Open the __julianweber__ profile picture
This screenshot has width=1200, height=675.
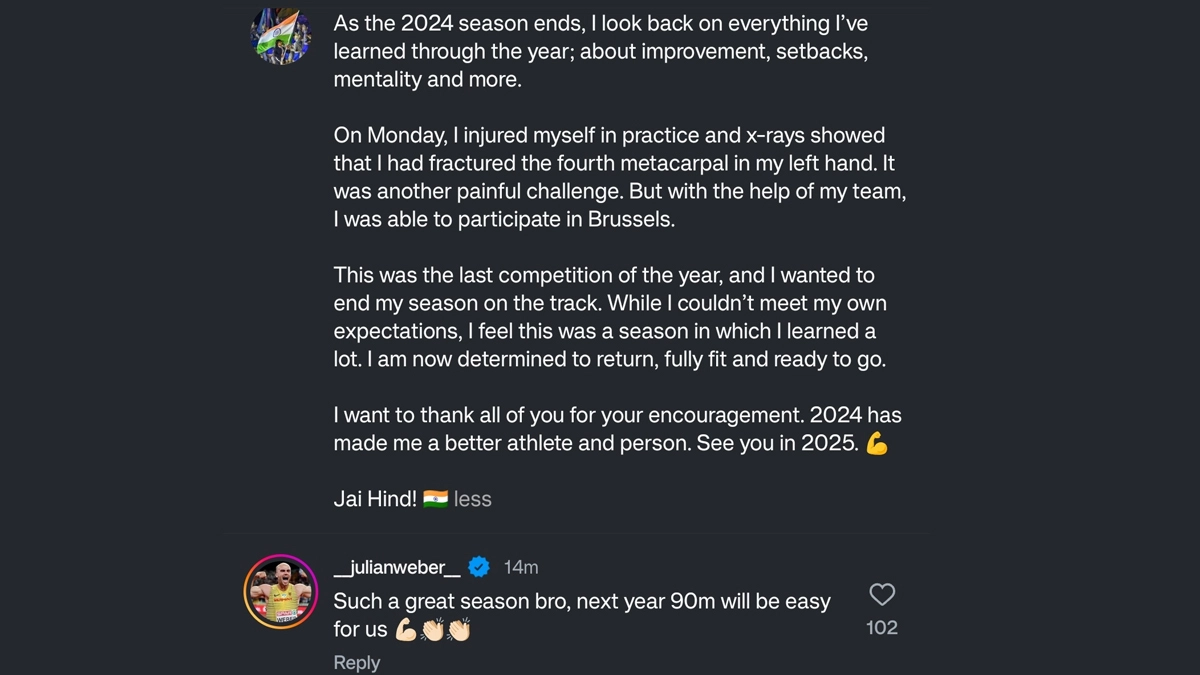(280, 591)
